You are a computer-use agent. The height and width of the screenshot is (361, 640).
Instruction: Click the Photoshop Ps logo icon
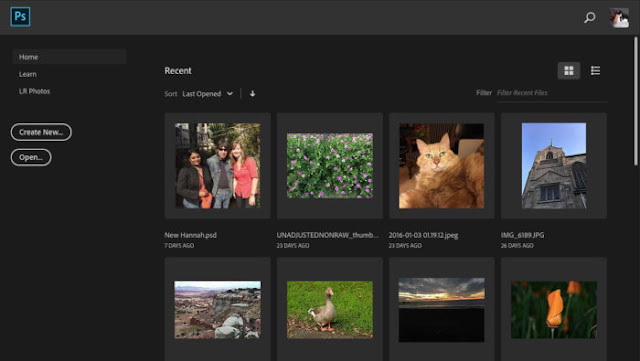[x=20, y=17]
